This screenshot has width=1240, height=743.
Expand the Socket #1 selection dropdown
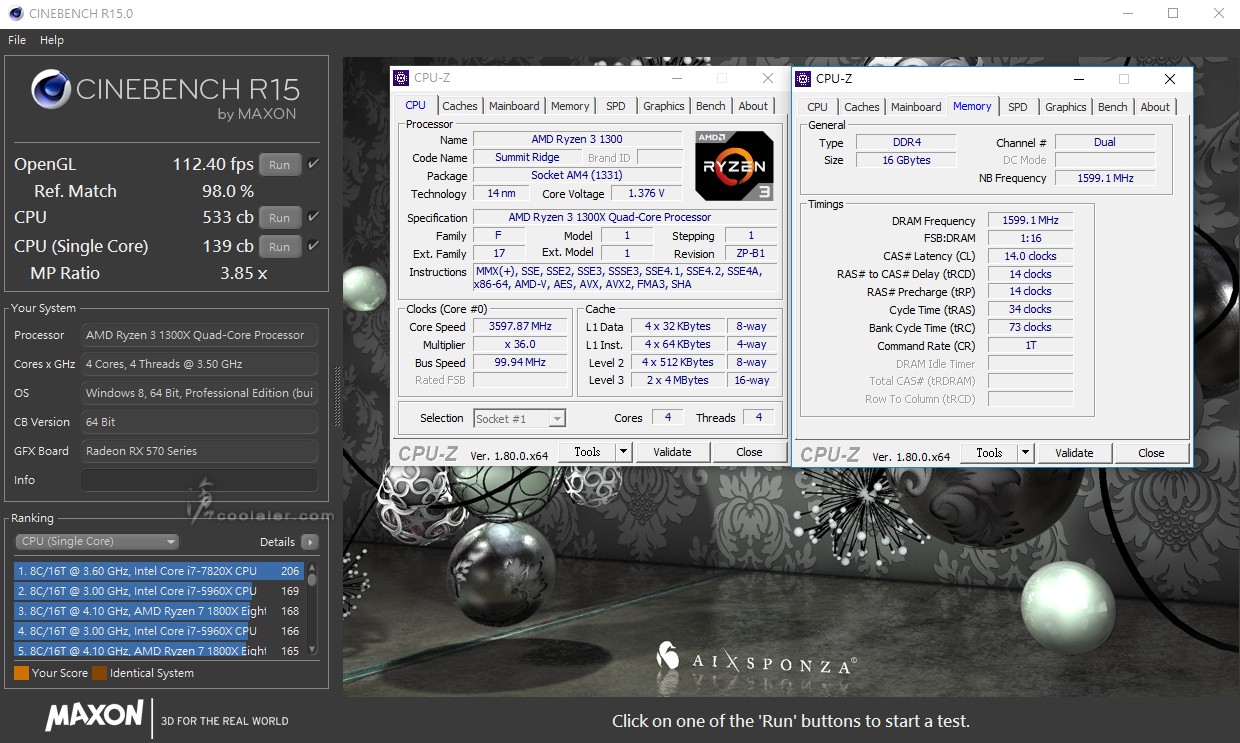tap(557, 418)
